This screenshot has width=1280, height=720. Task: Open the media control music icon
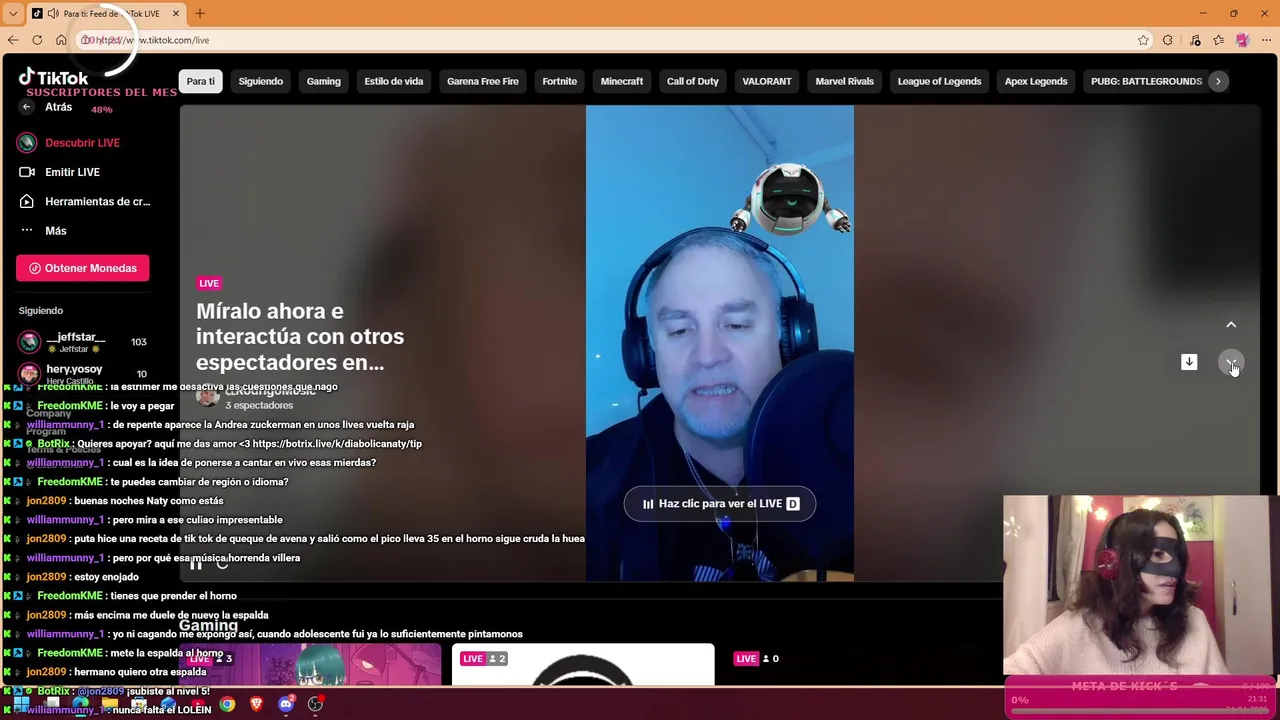click(1195, 40)
